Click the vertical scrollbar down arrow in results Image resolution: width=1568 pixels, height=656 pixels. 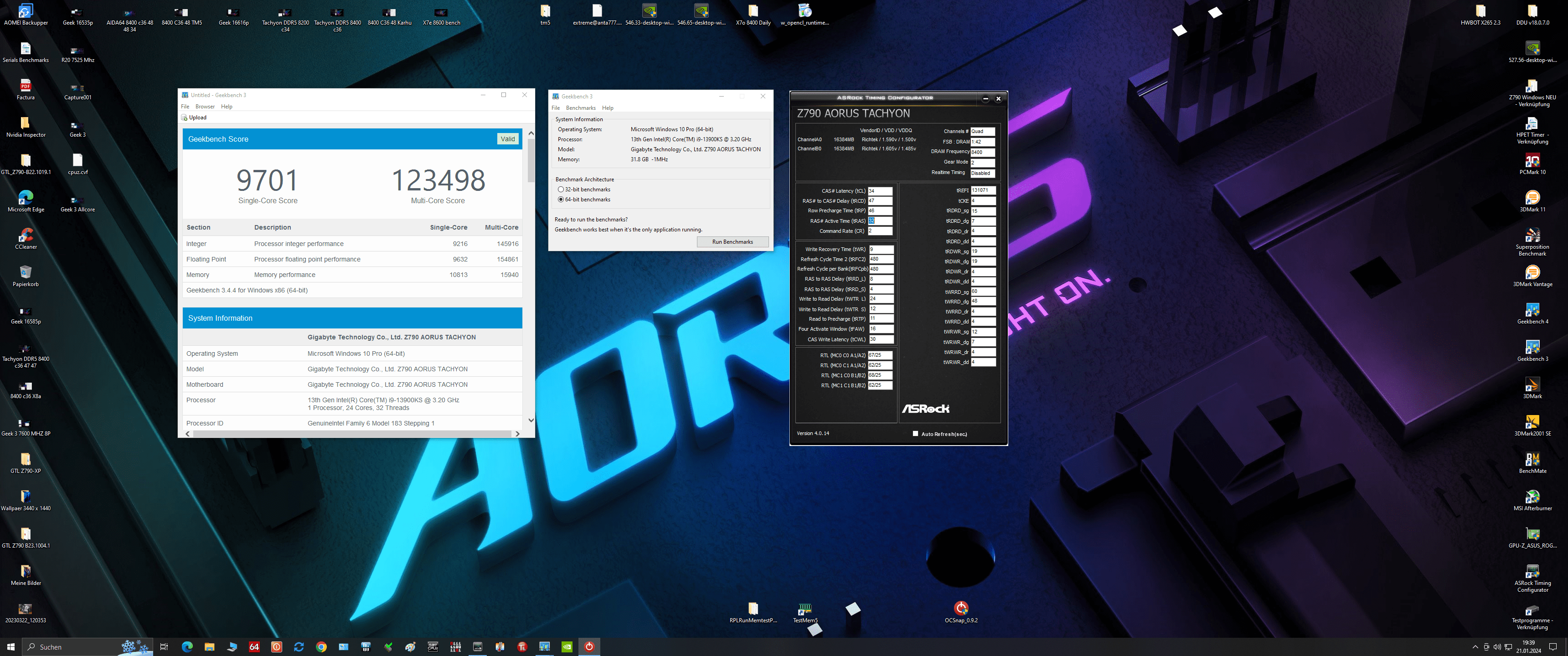point(531,420)
